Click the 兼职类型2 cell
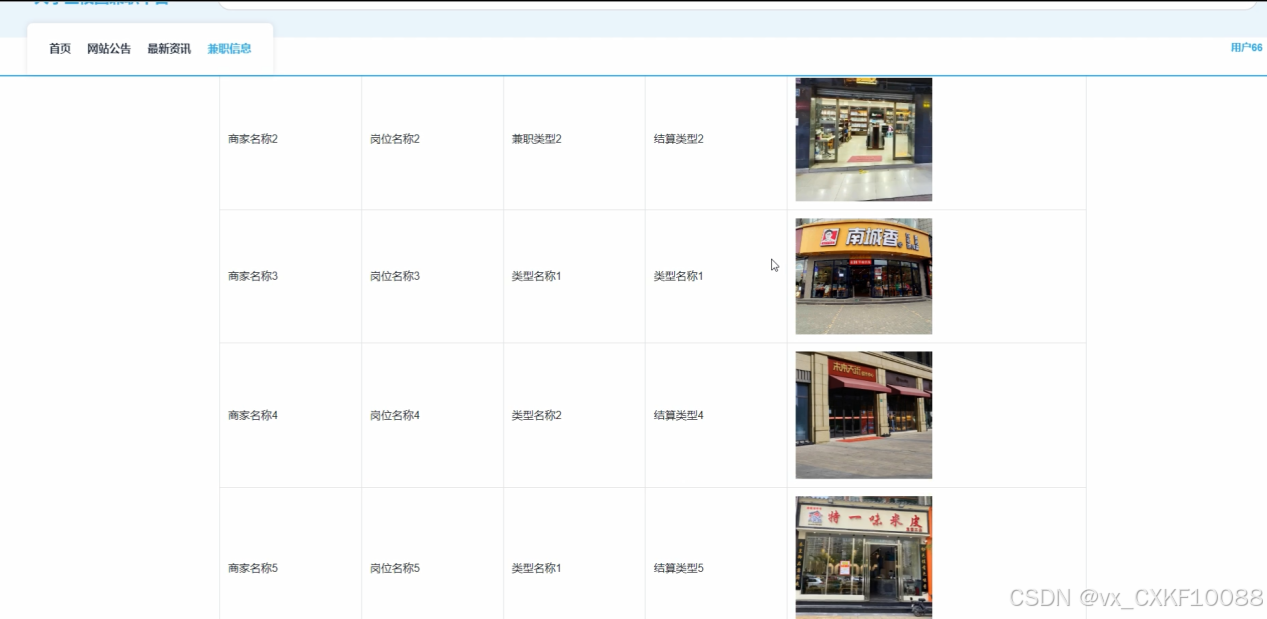The width and height of the screenshot is (1267, 619). [537, 139]
